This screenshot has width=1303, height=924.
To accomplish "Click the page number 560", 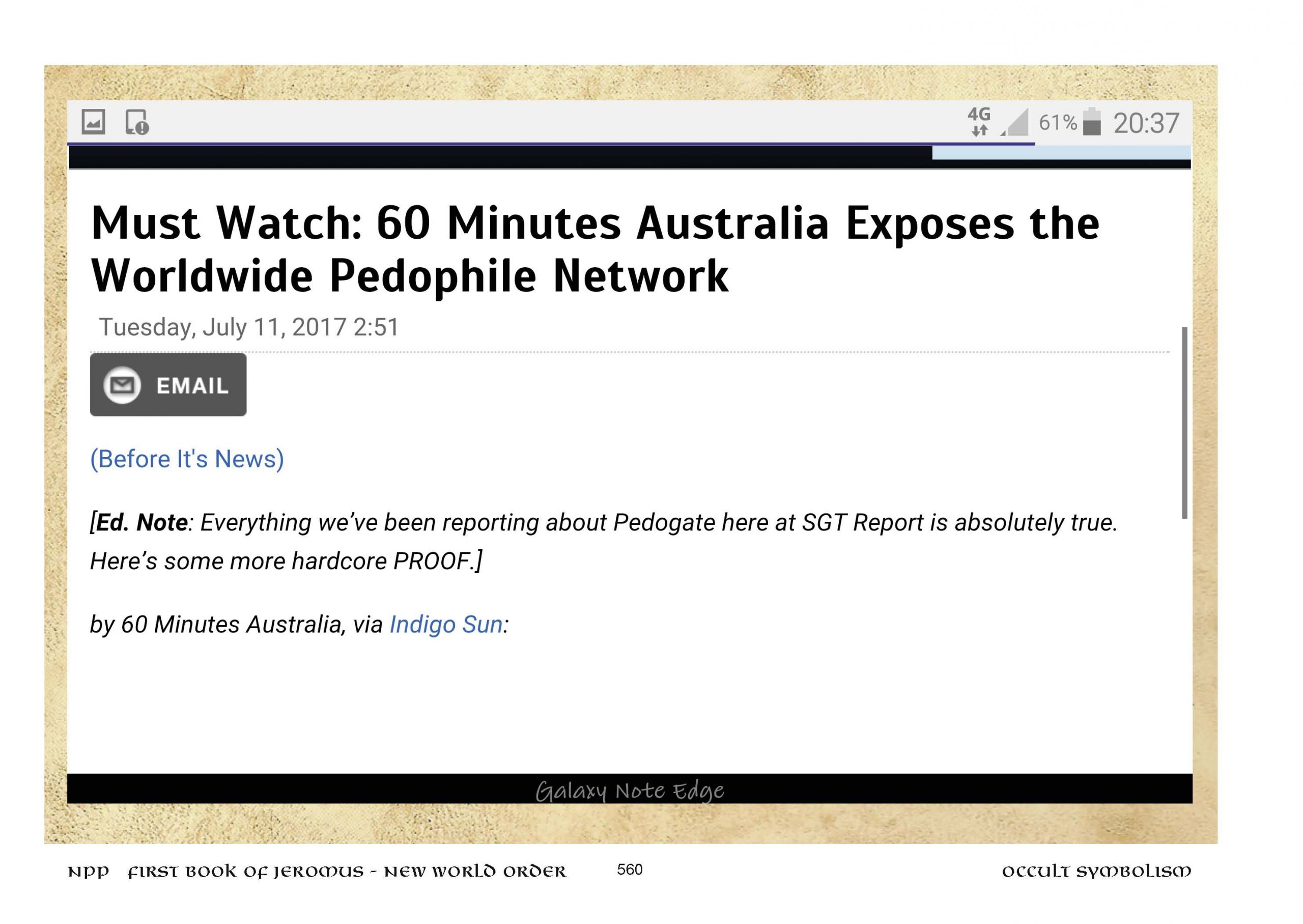I will coord(630,869).
